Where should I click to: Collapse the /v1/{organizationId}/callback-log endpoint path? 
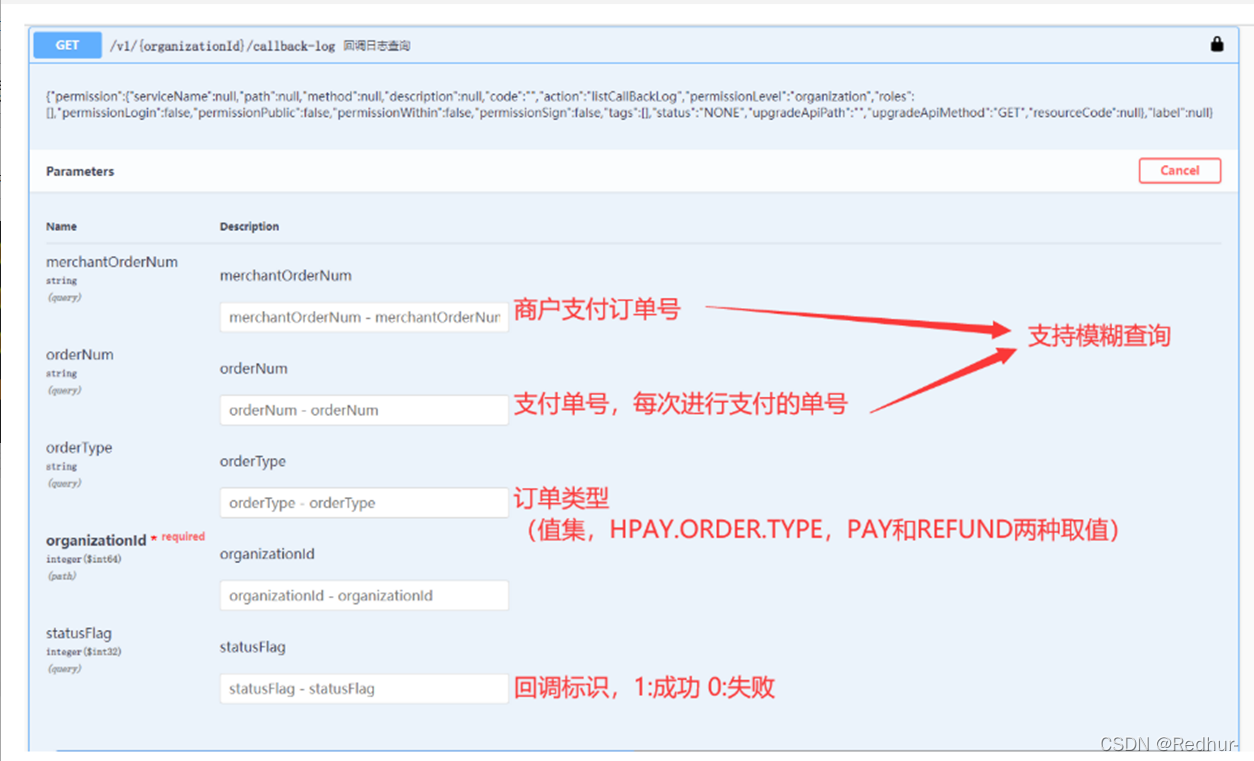point(223,46)
